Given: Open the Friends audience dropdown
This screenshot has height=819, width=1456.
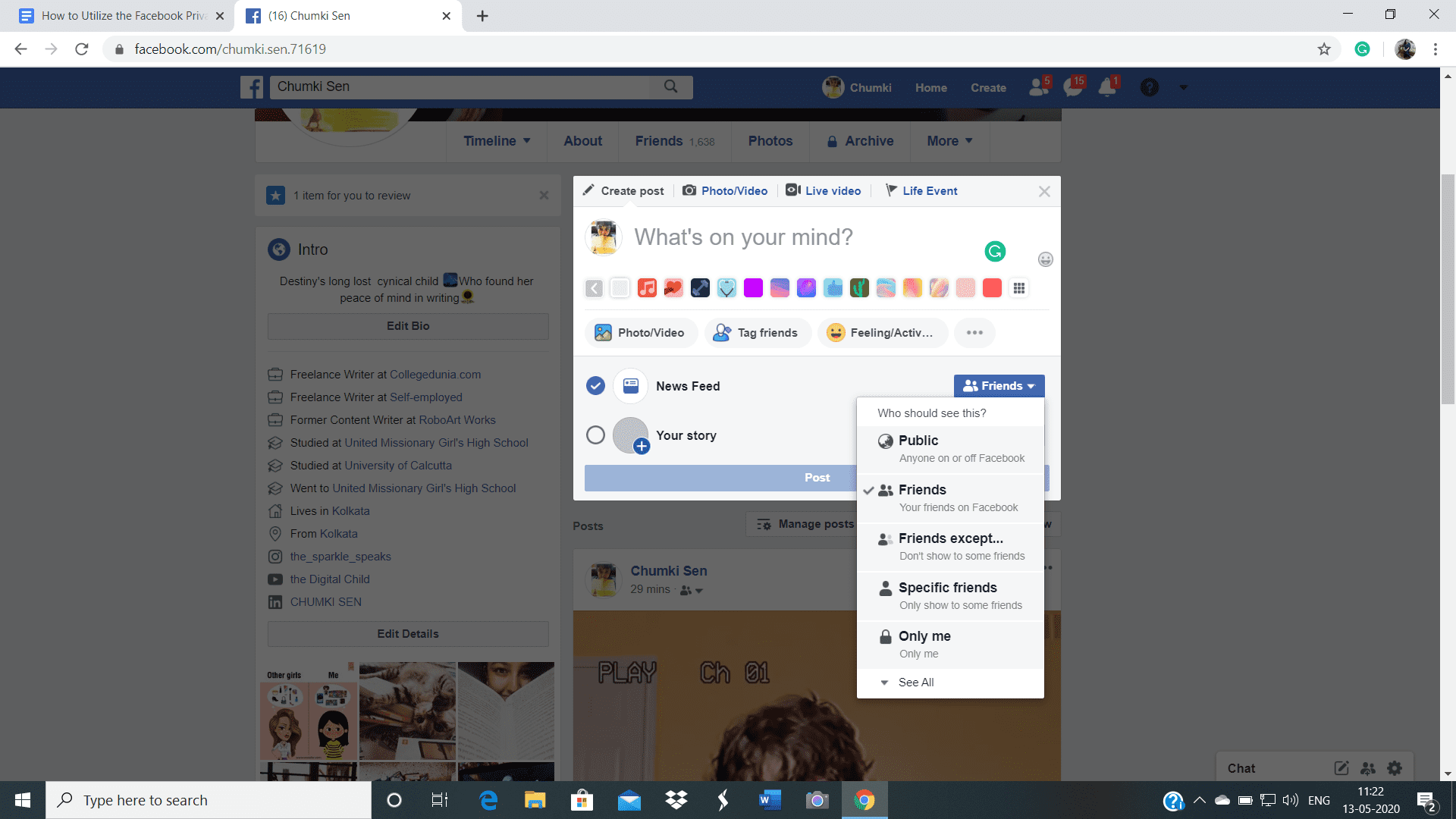Looking at the screenshot, I should click(998, 386).
